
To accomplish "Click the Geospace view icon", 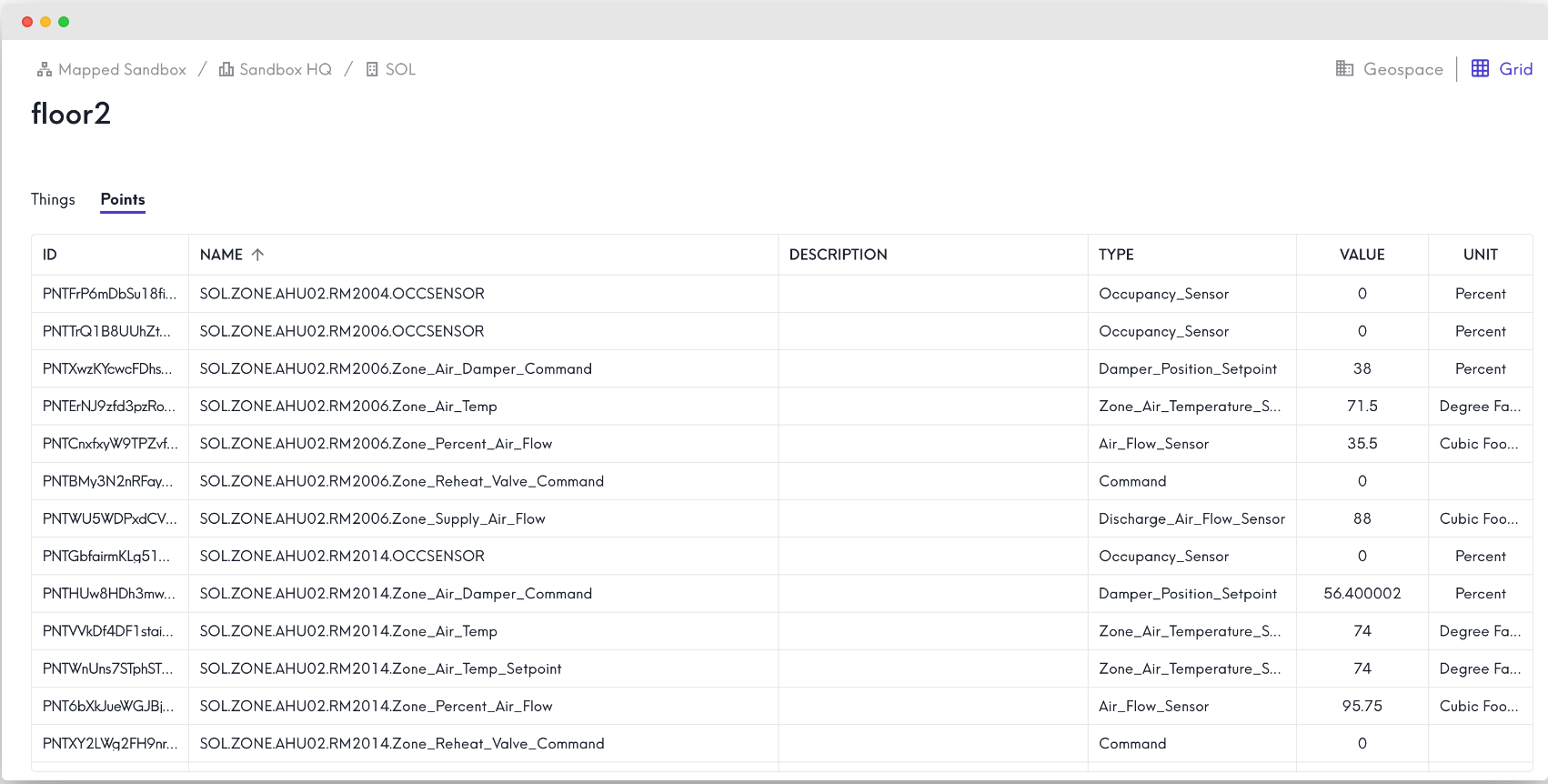I will coord(1344,68).
